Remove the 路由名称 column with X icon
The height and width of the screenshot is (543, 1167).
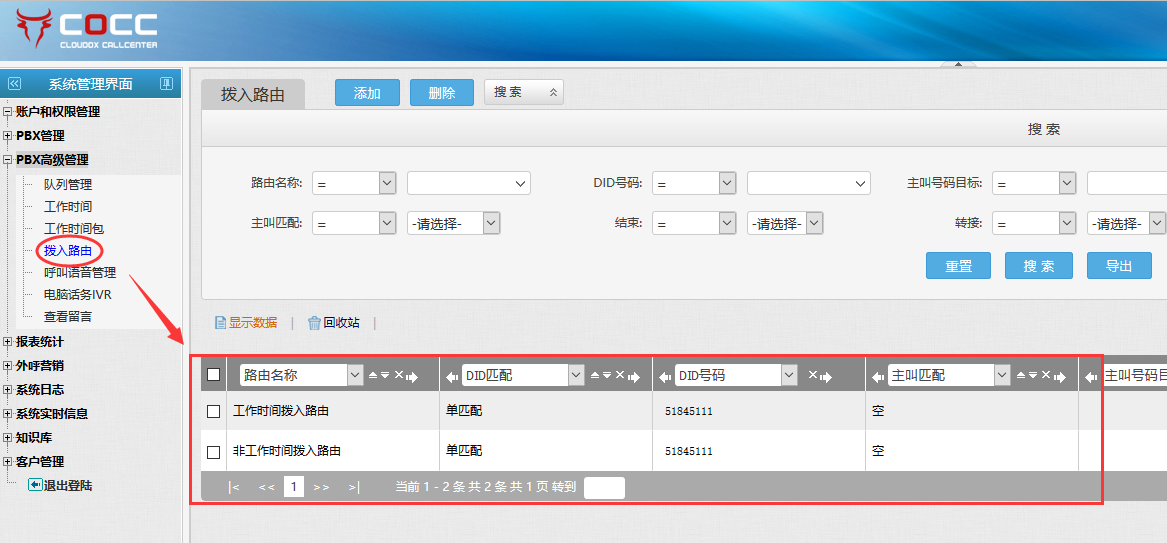(398, 376)
